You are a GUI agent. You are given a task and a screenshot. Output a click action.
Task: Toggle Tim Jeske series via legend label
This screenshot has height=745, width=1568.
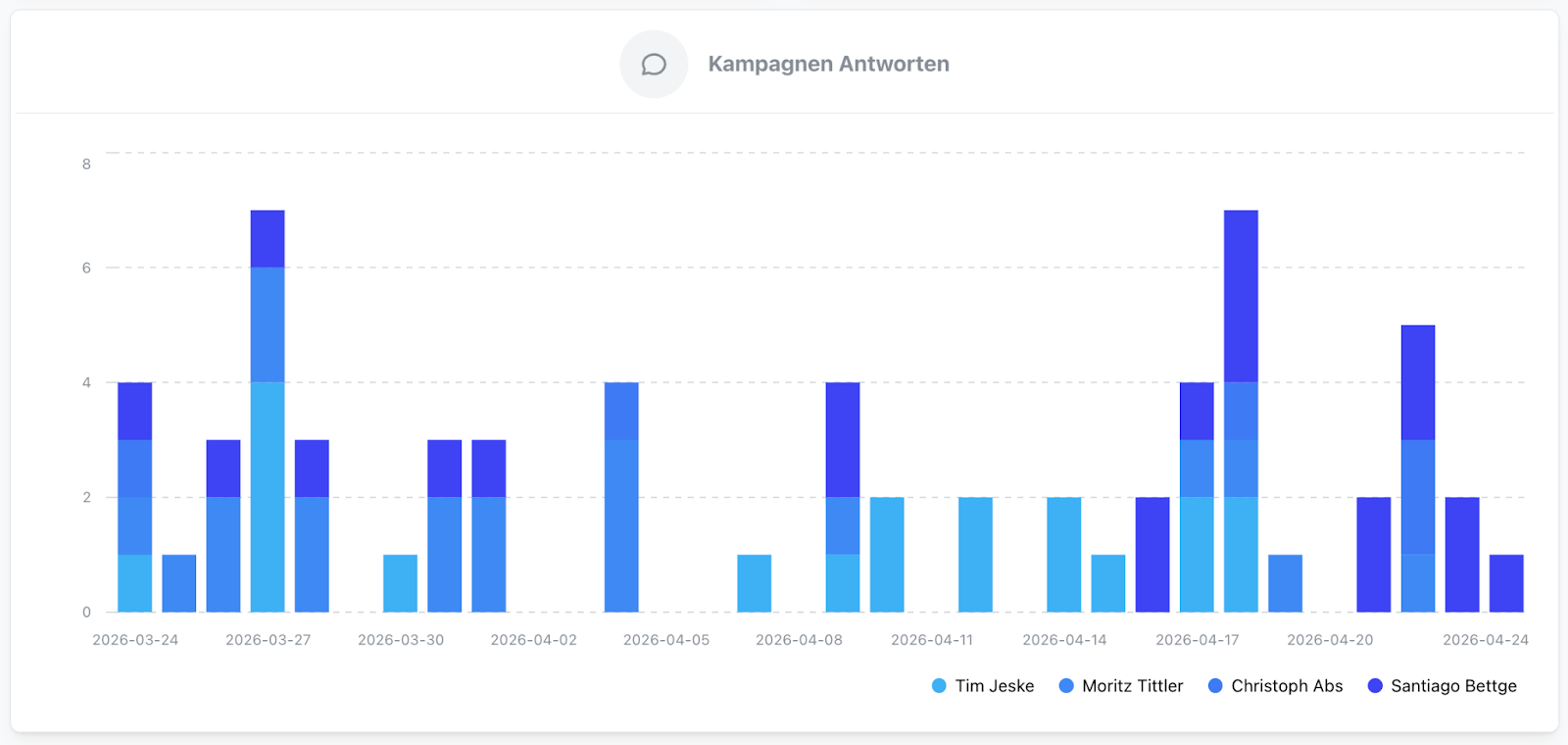[x=994, y=686]
